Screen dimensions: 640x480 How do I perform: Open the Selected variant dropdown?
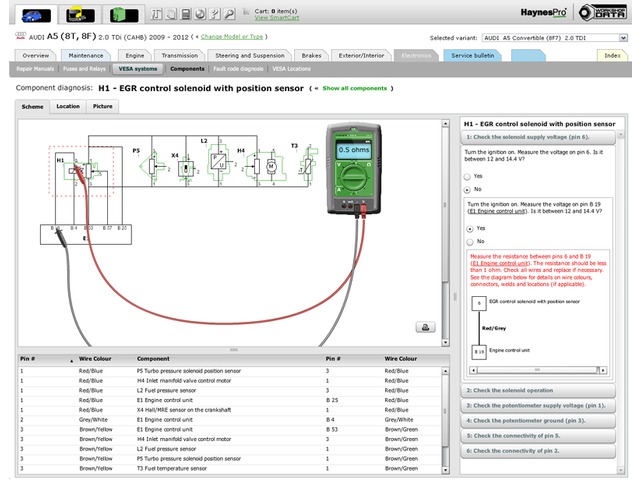[x=554, y=38]
